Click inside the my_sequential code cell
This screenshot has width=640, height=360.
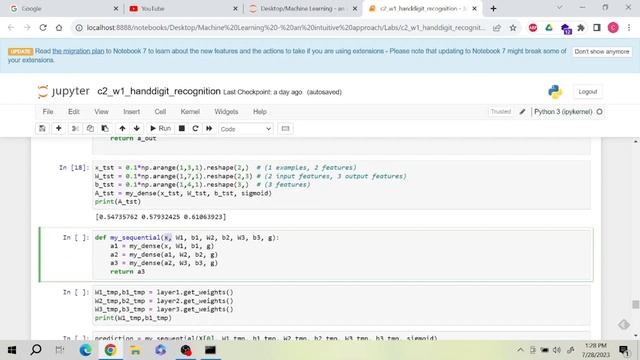click(x=342, y=255)
